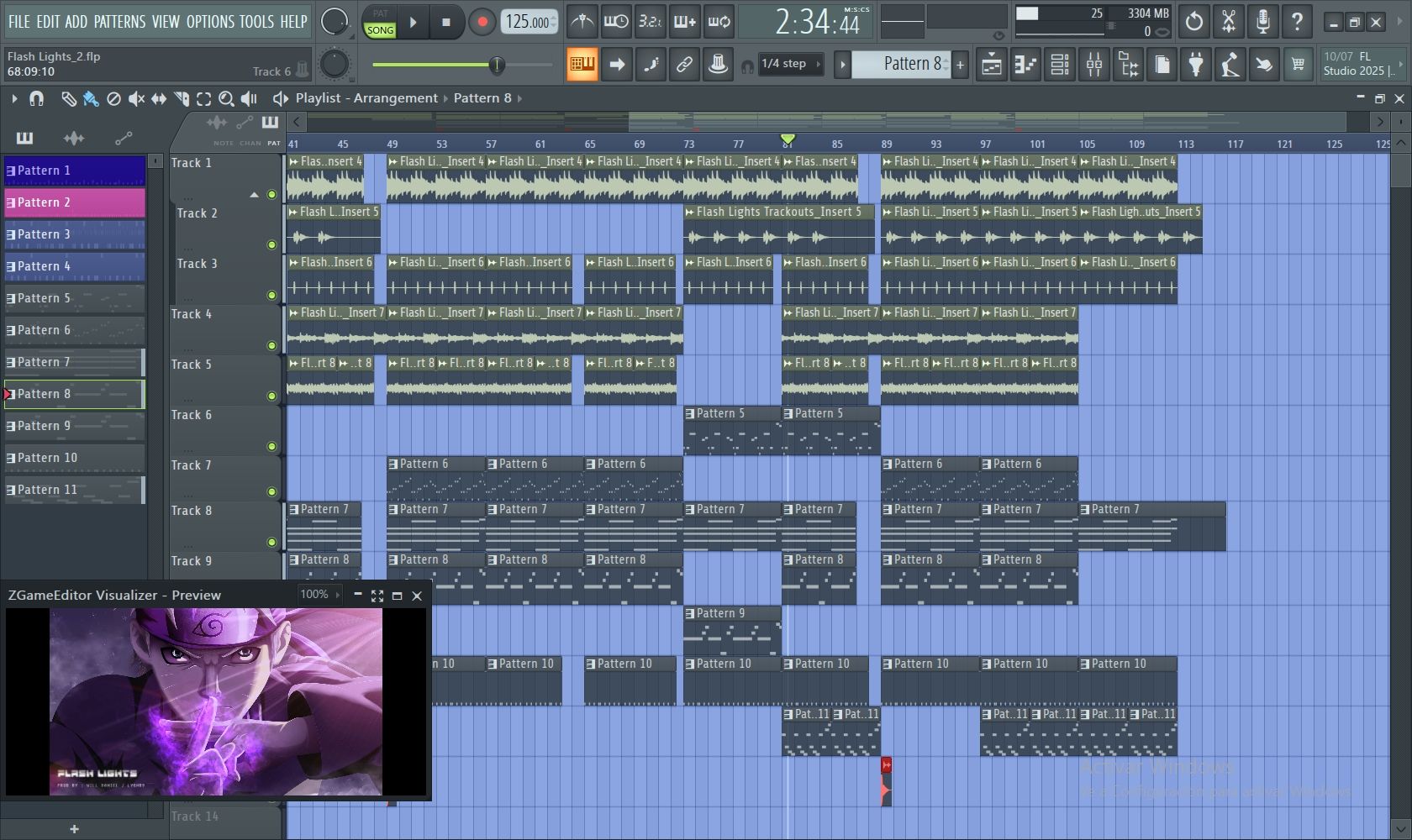This screenshot has width=1412, height=840.
Task: Select the Slip tool in playlist toolbar
Action: pyautogui.click(x=158, y=99)
